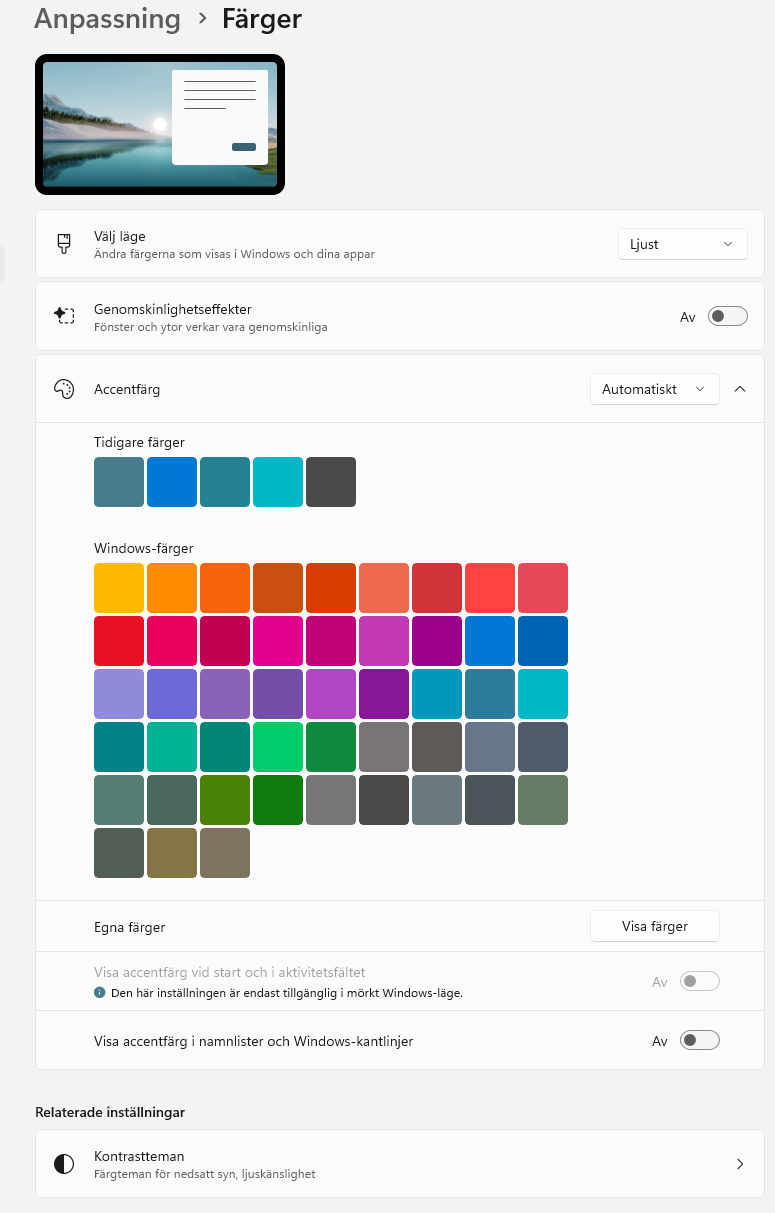This screenshot has height=1213, width=775.
Task: Click 'Ändra färgerna som visas i Windows' description
Action: (234, 254)
